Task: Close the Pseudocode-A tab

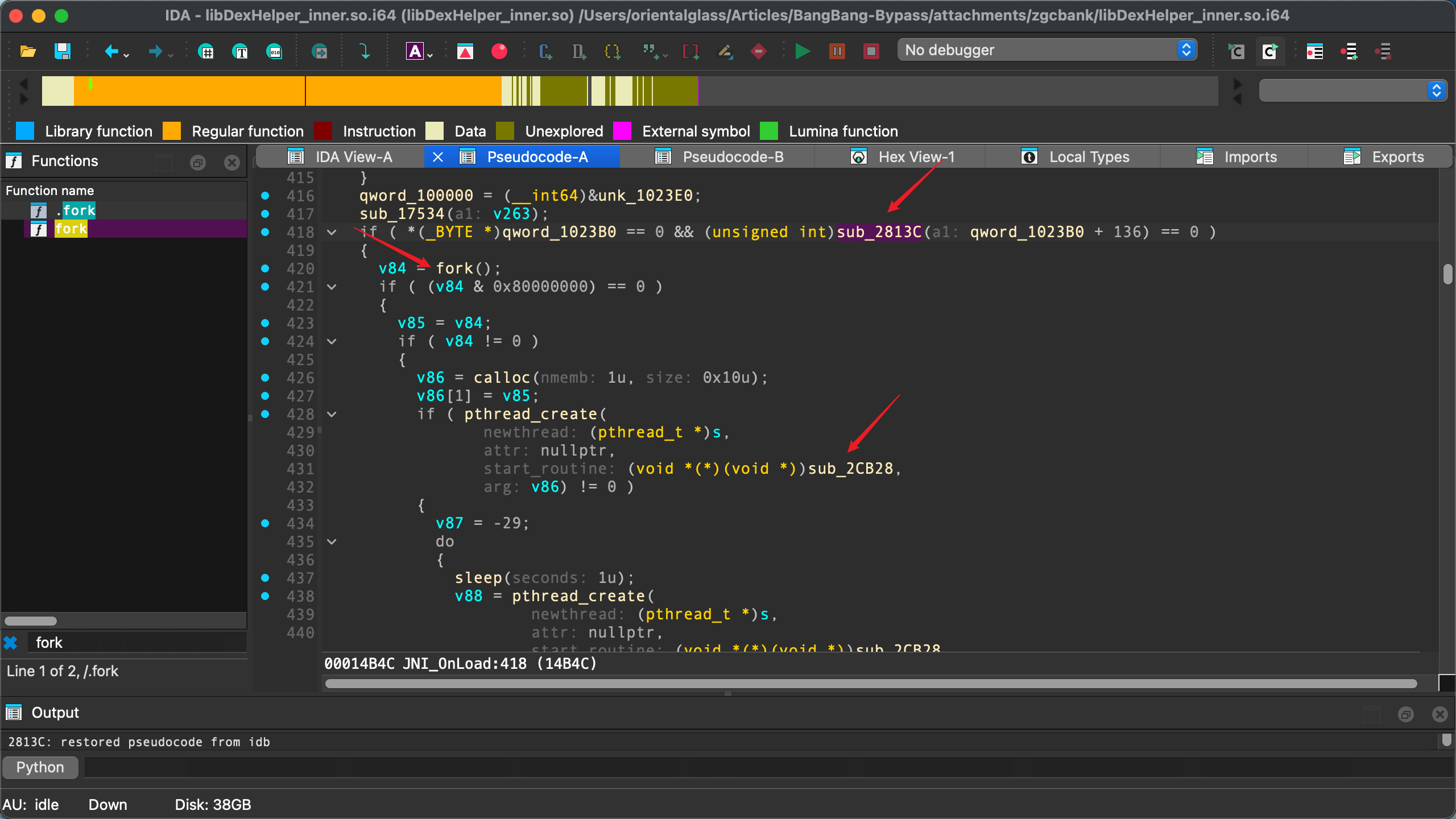Action: pyautogui.click(x=438, y=157)
